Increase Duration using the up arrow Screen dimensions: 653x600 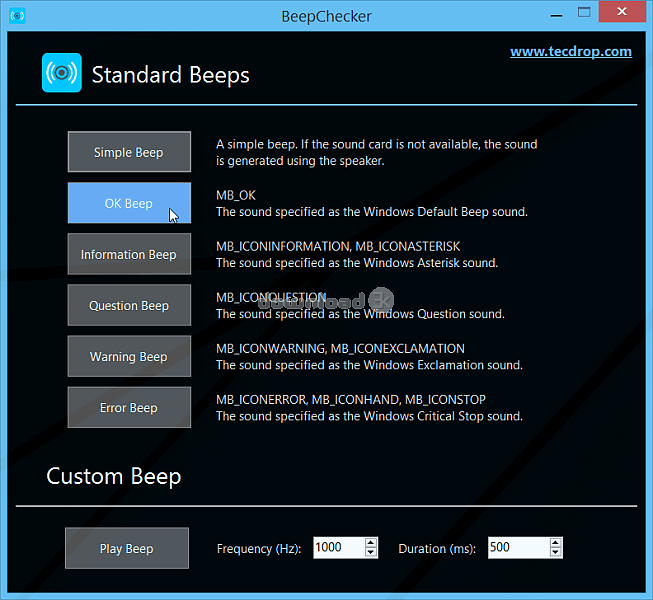click(556, 543)
